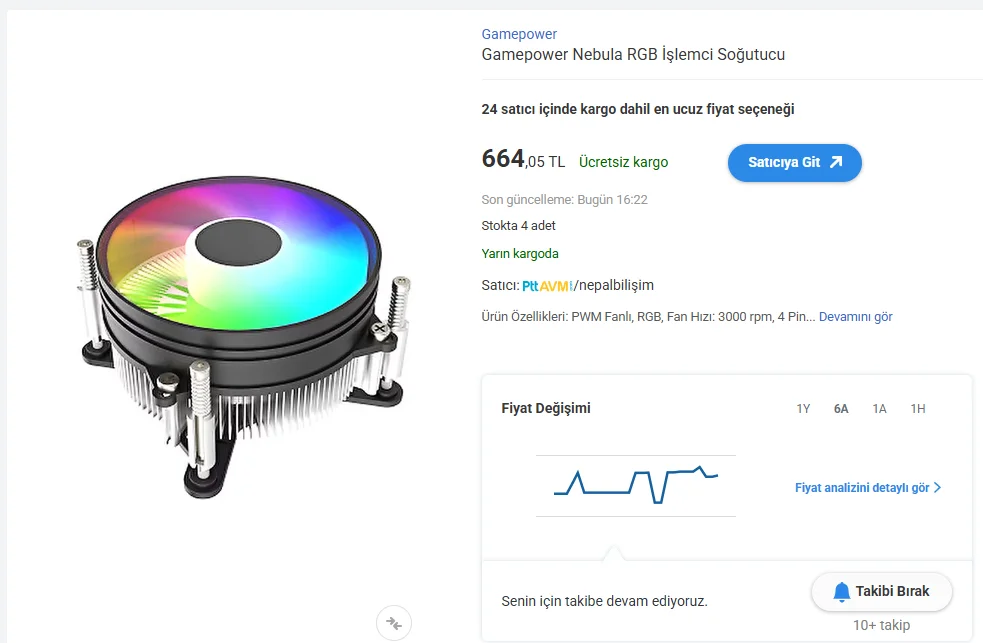
Task: Click the 664,05 TL price
Action: 523,160
